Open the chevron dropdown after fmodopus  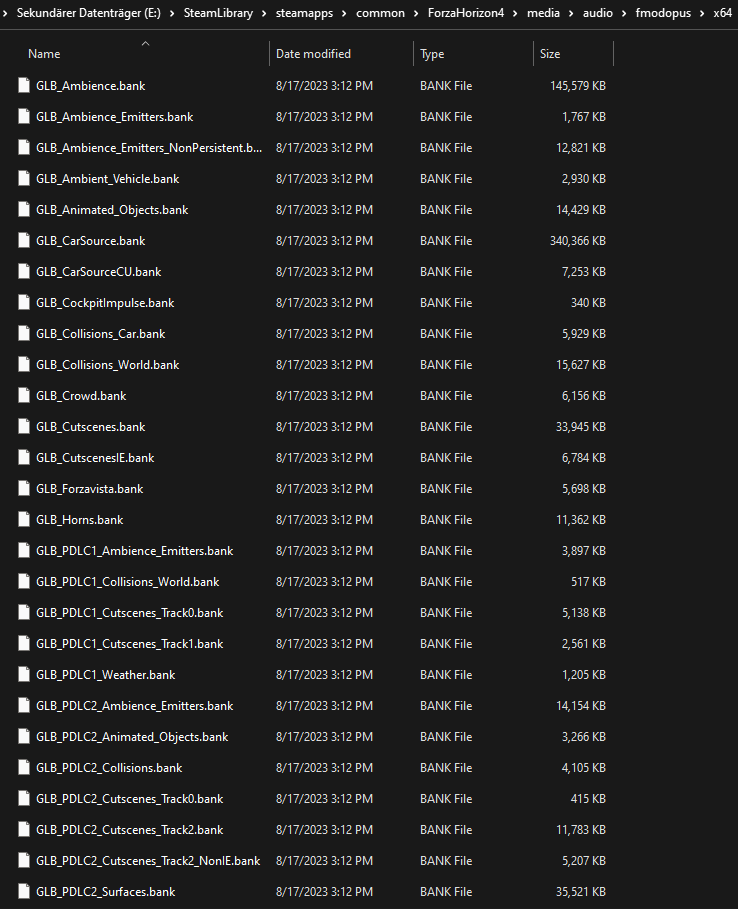tap(702, 13)
